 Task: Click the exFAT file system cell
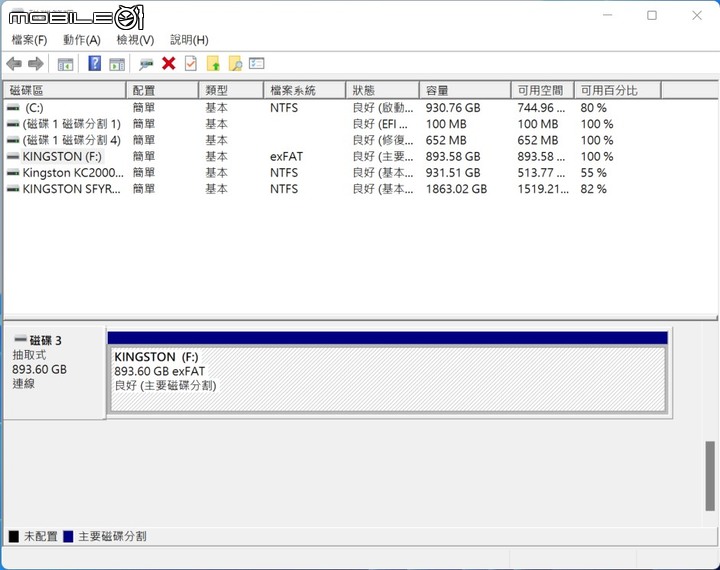point(286,157)
